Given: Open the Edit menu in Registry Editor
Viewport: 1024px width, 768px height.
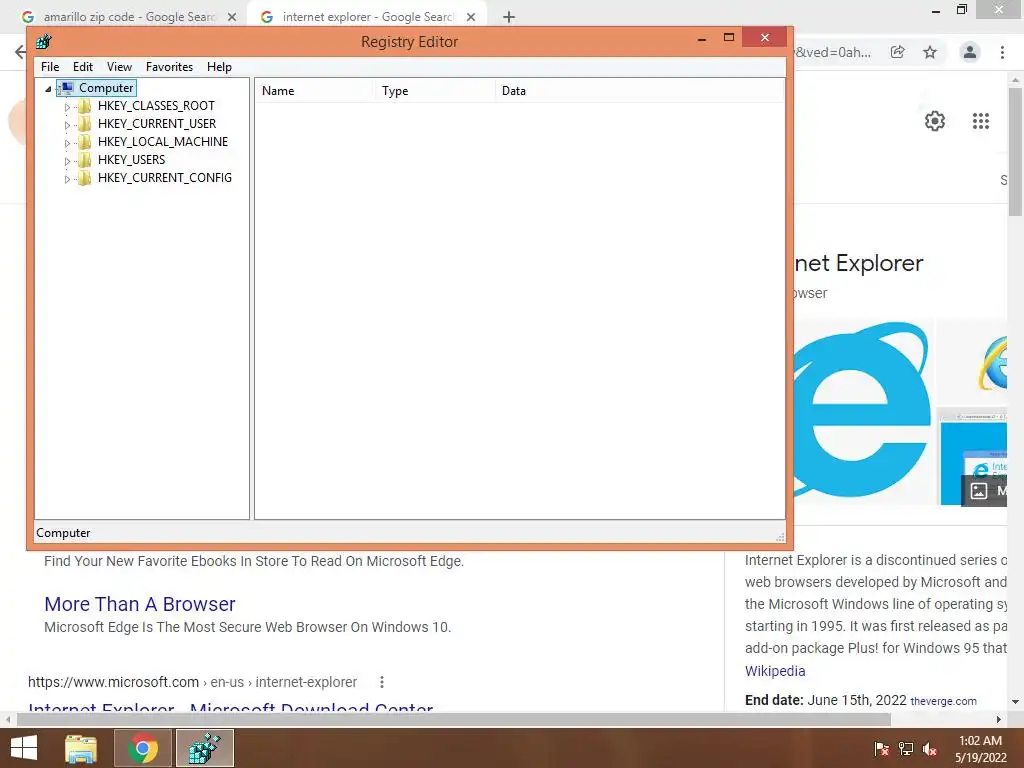Looking at the screenshot, I should [83, 67].
